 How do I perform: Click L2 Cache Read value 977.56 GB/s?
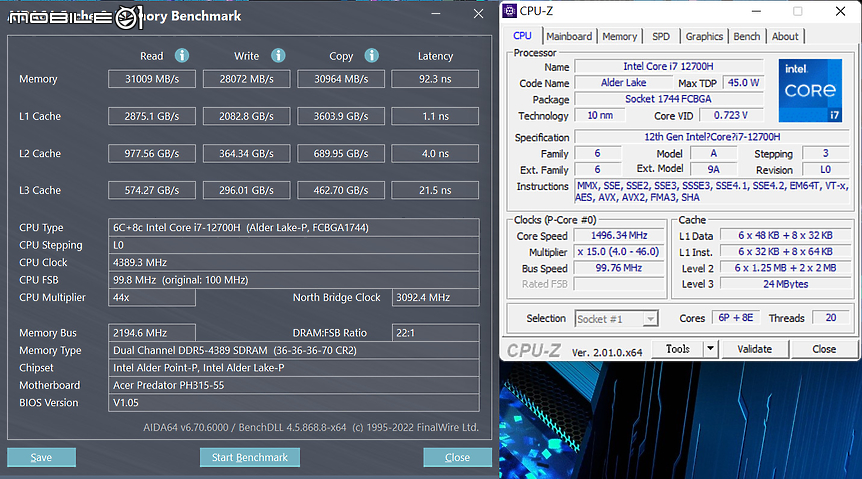[x=152, y=153]
